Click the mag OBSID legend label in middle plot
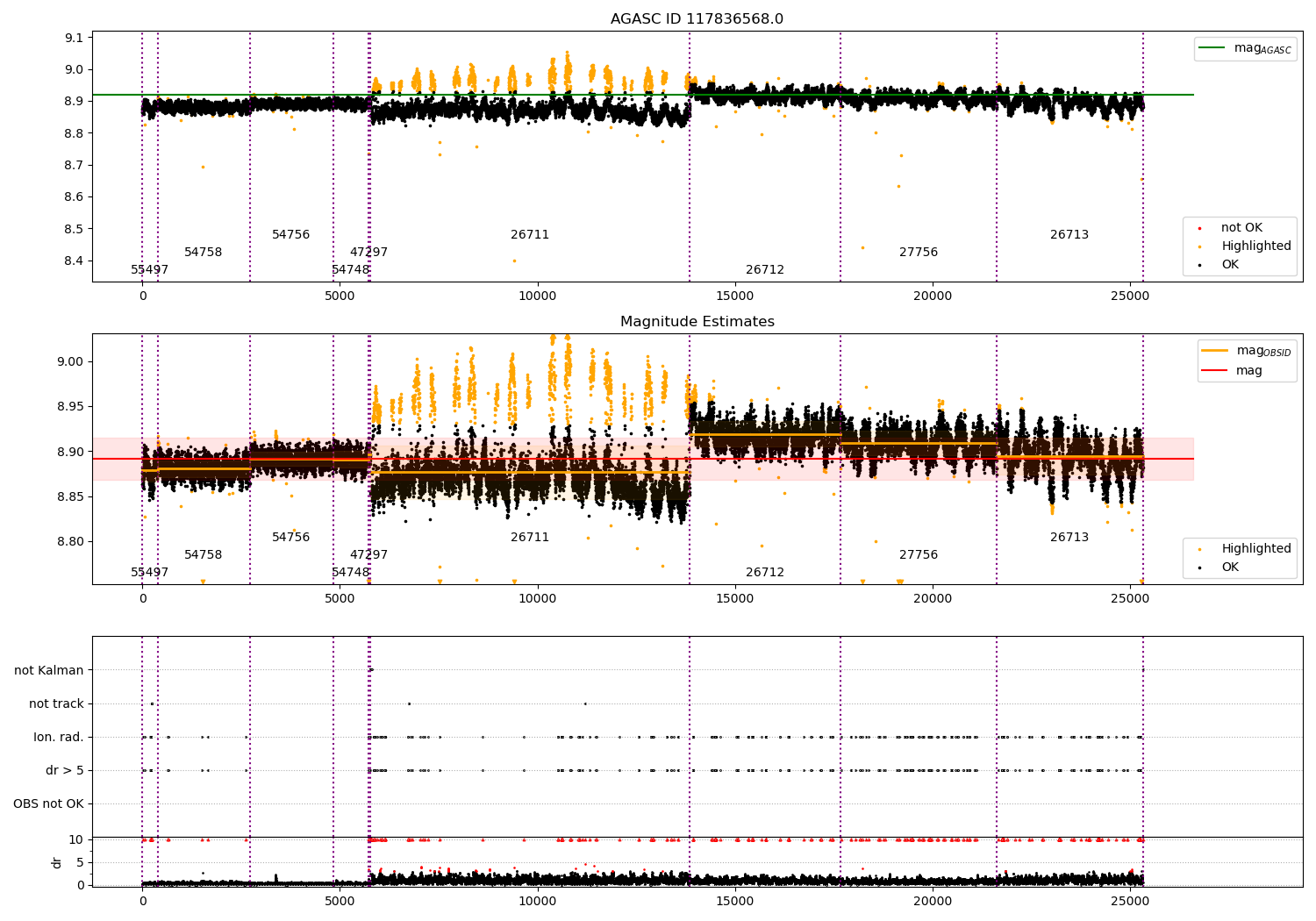 coord(1263,351)
